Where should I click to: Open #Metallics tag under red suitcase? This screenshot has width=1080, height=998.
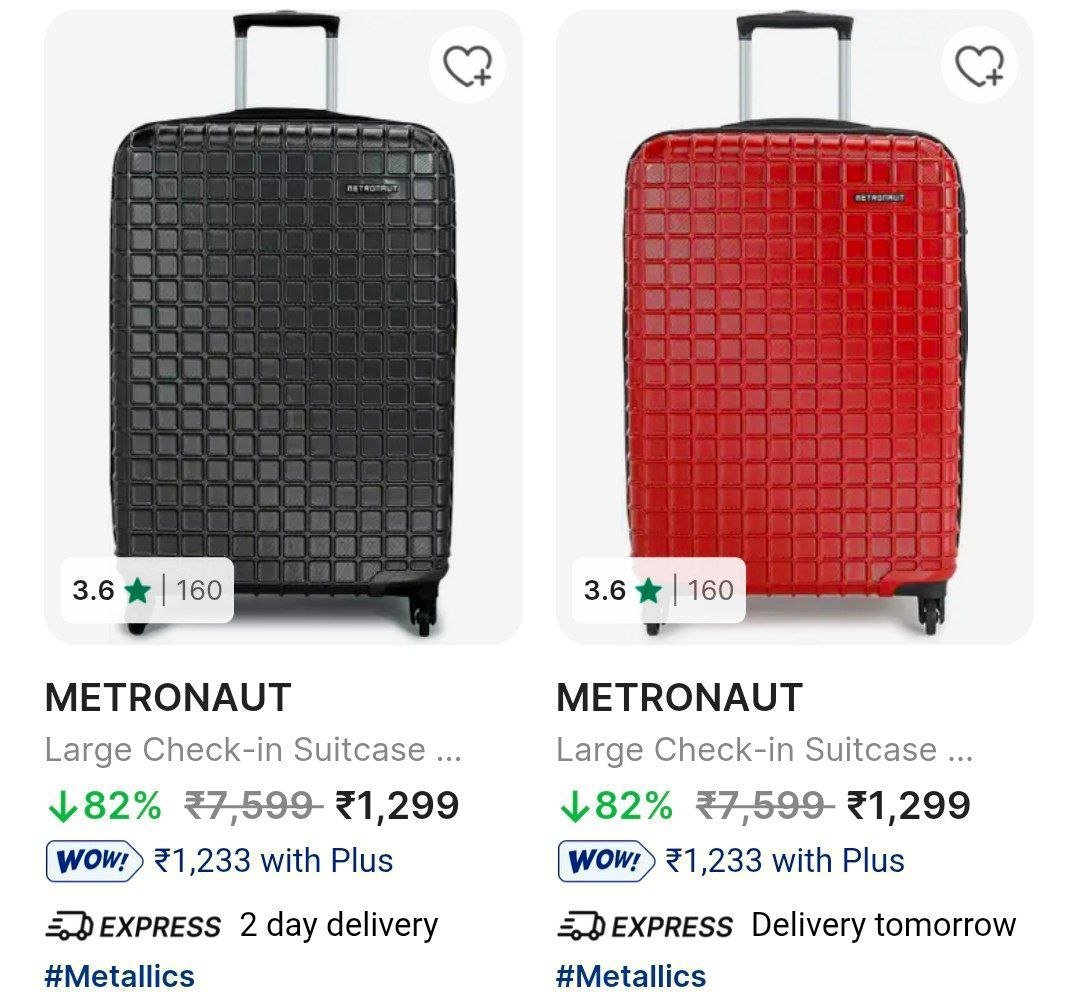631,975
